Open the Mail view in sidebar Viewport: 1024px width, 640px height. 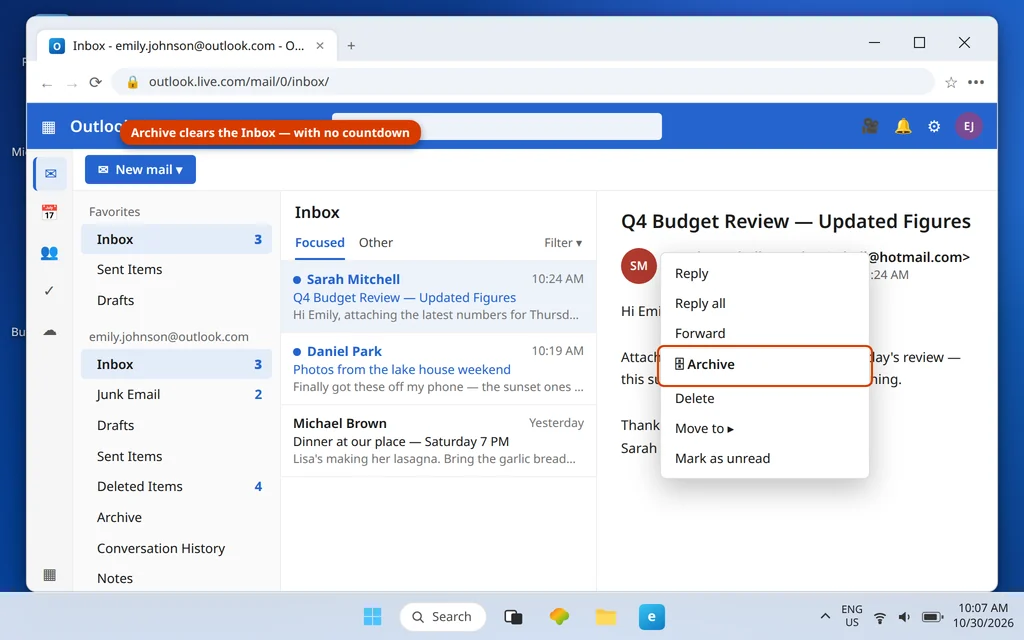click(x=50, y=174)
